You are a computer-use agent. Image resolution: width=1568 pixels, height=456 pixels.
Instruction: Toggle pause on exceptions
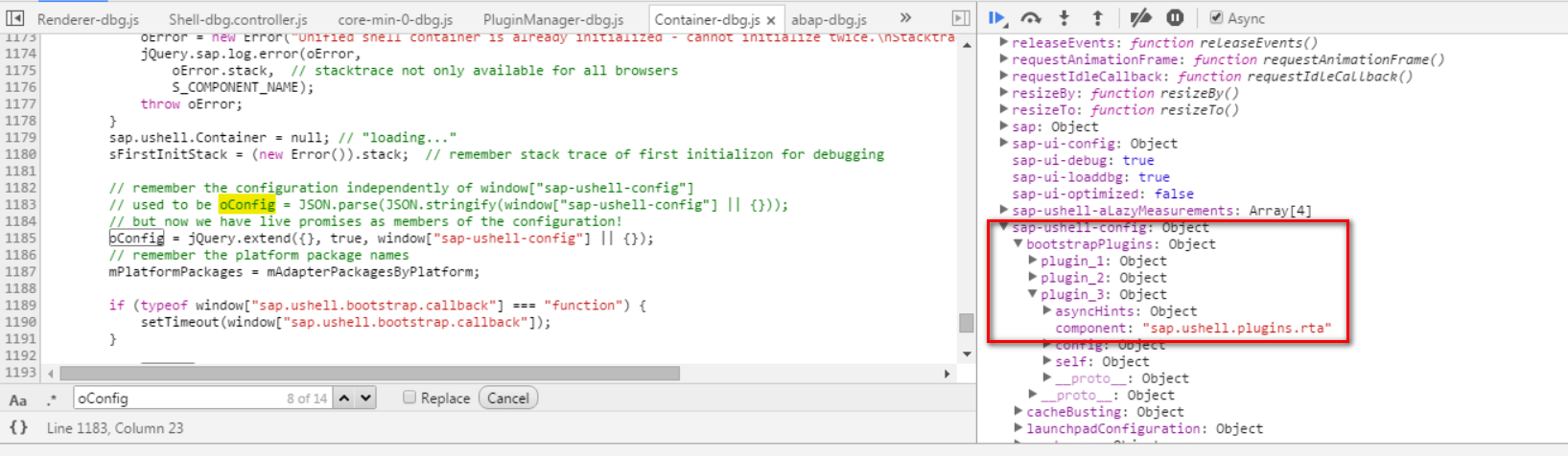[1175, 18]
